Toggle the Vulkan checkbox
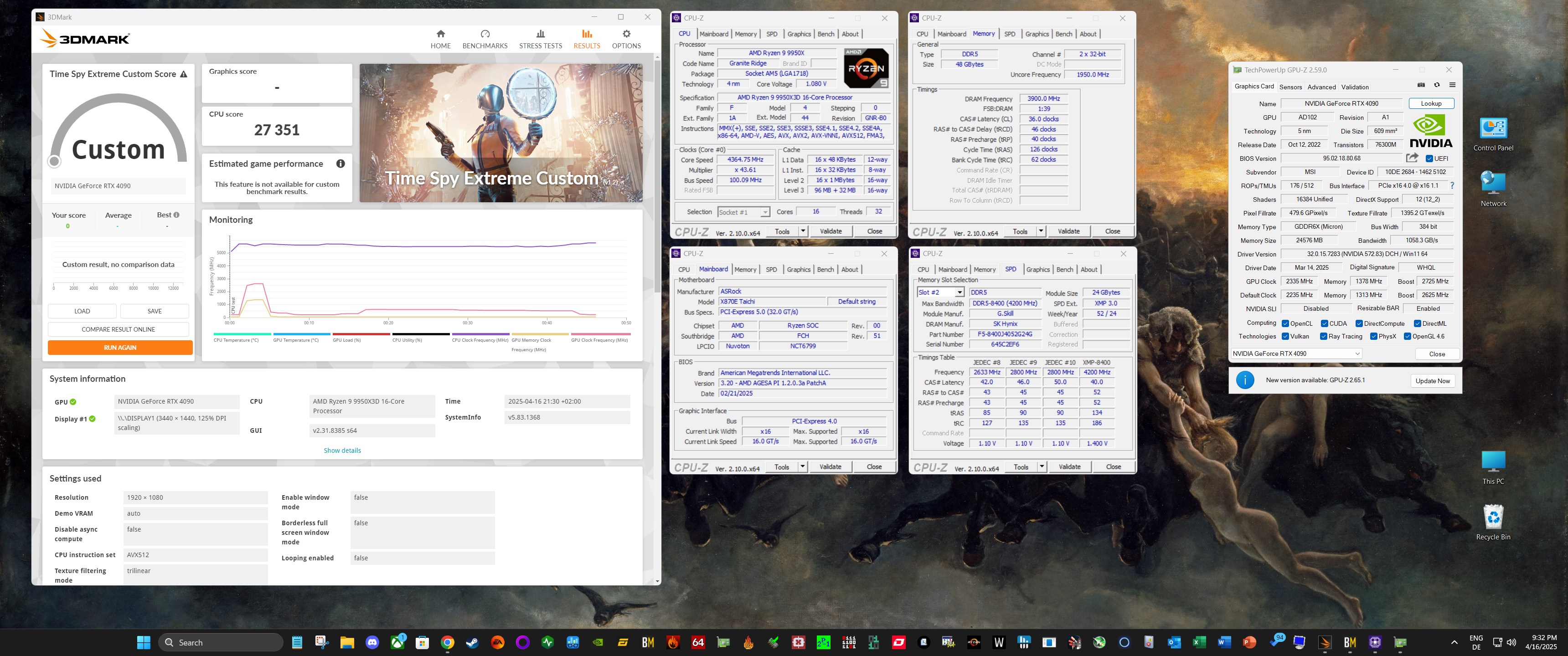The width and height of the screenshot is (1568, 656). pos(1285,337)
